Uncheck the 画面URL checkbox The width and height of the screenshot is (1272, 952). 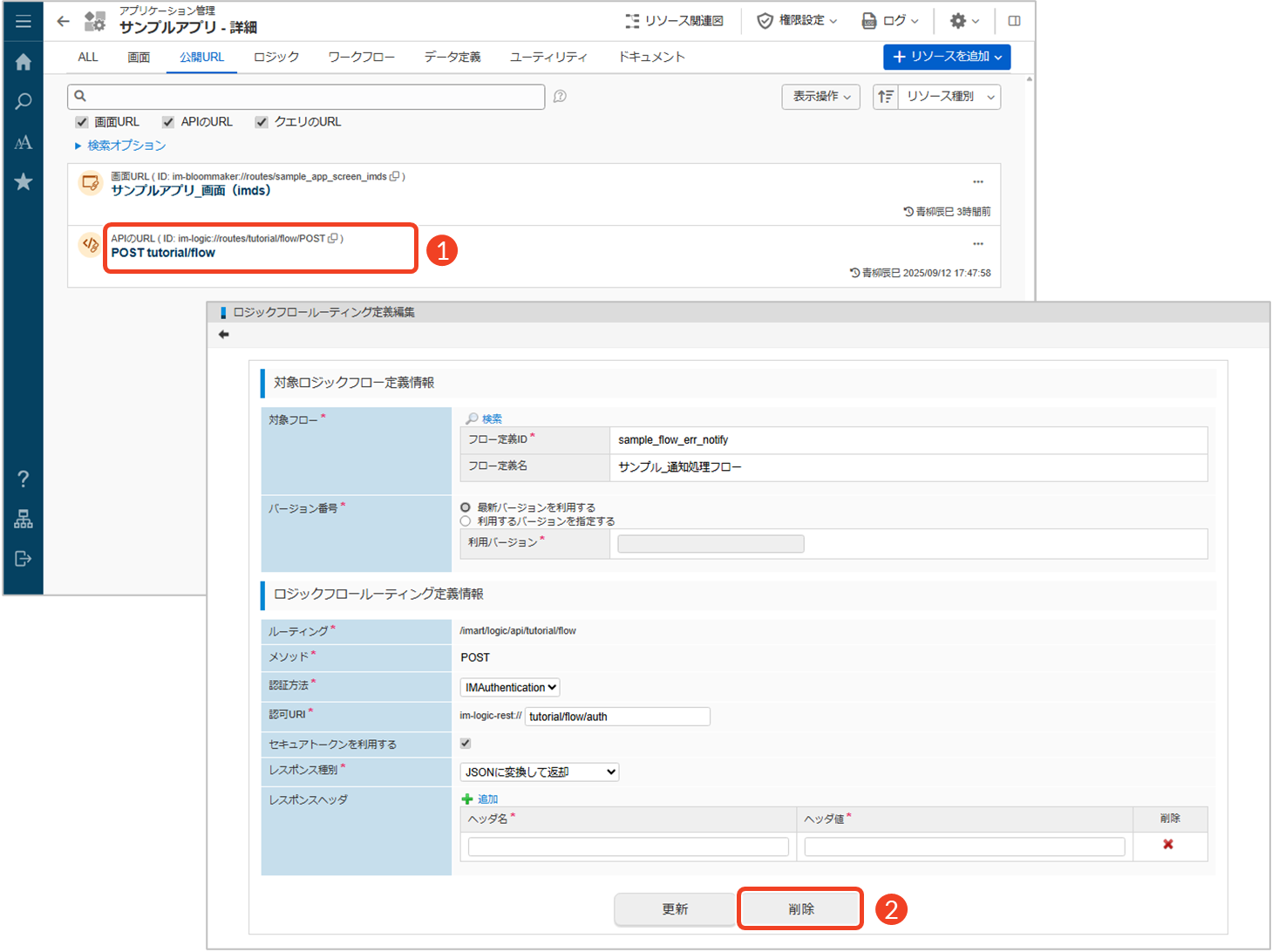point(82,122)
